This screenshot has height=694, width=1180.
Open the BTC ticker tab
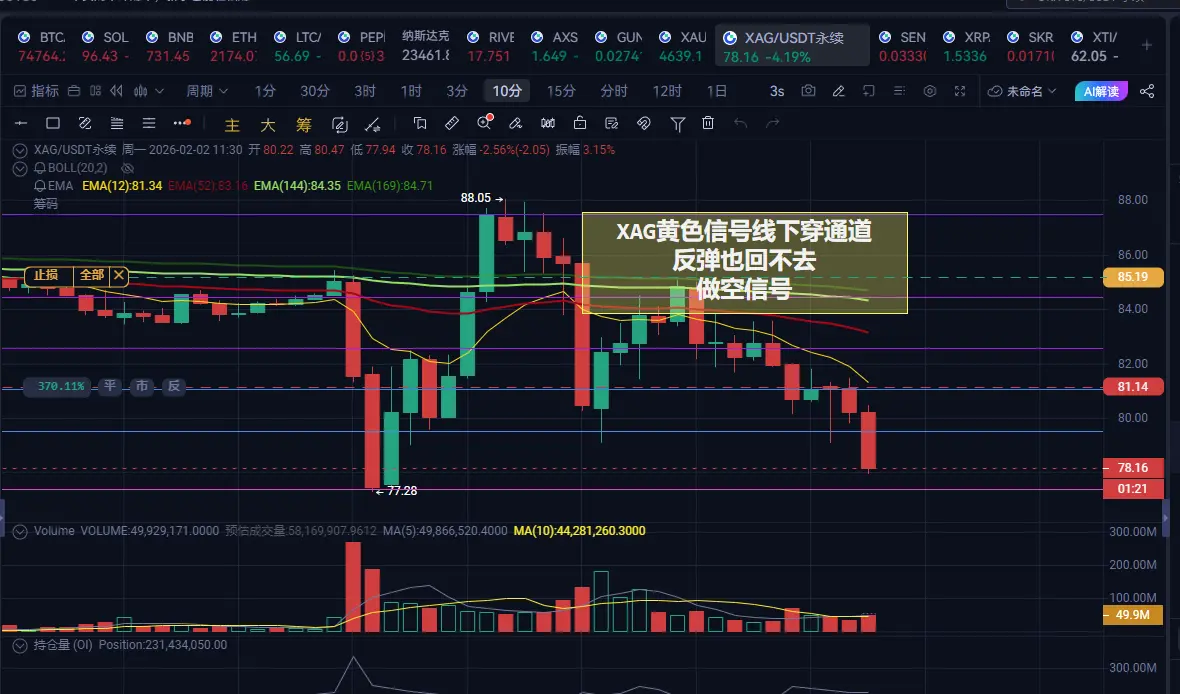point(43,46)
